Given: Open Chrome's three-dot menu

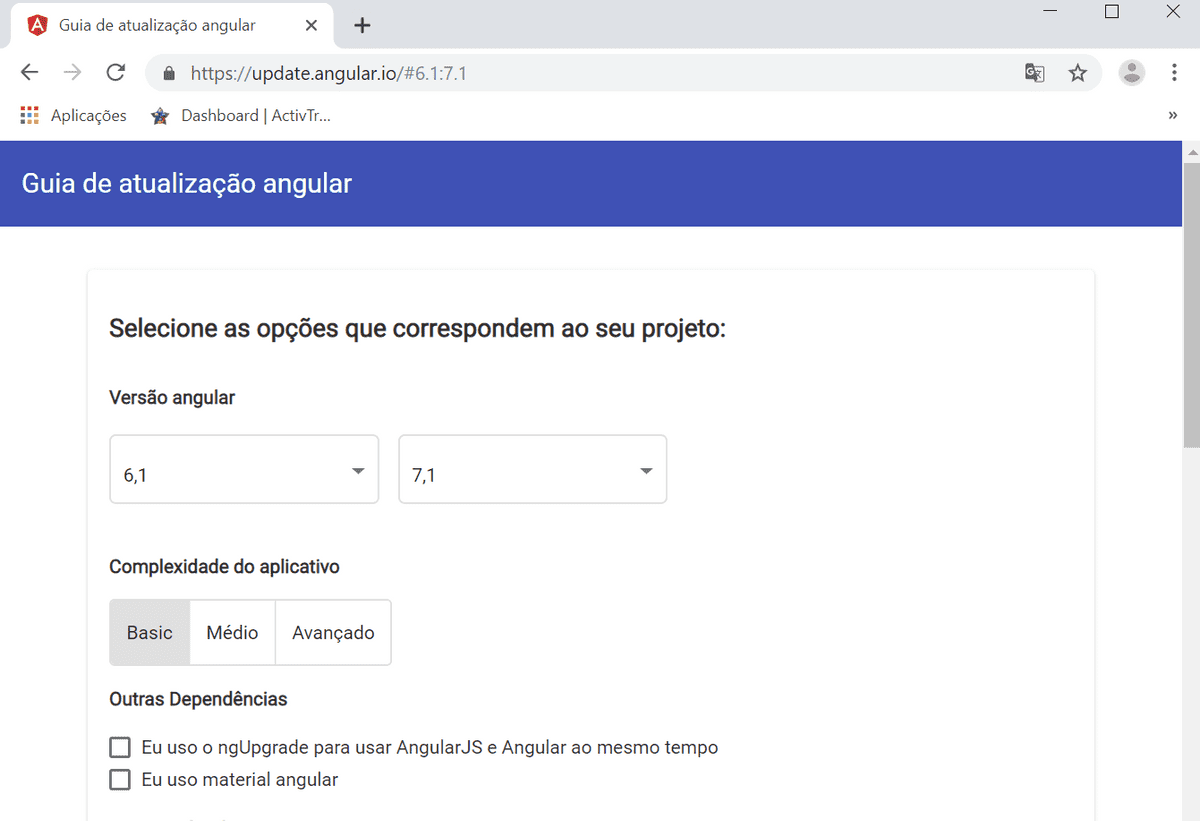Looking at the screenshot, I should pos(1174,72).
